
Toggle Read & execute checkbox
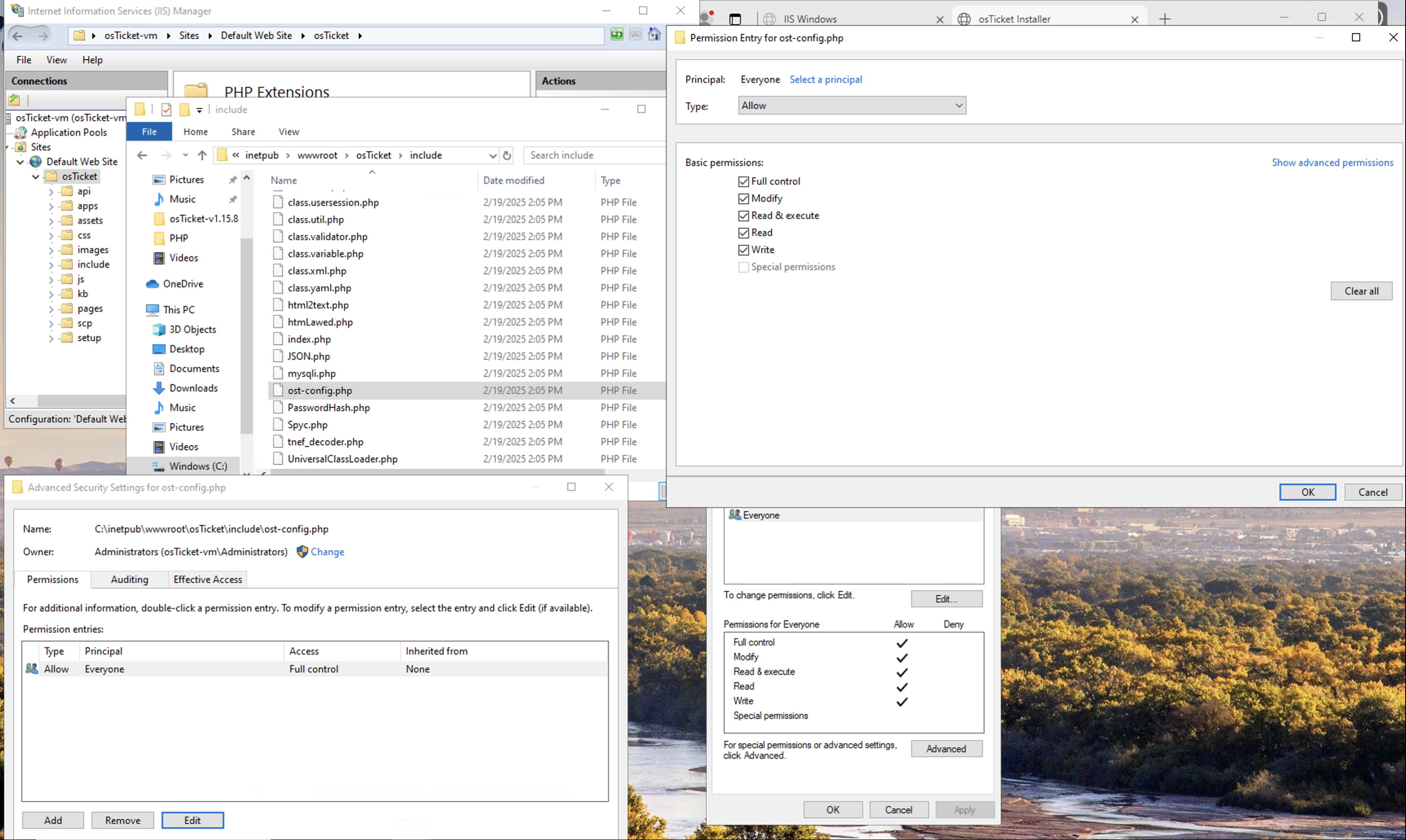pos(743,216)
